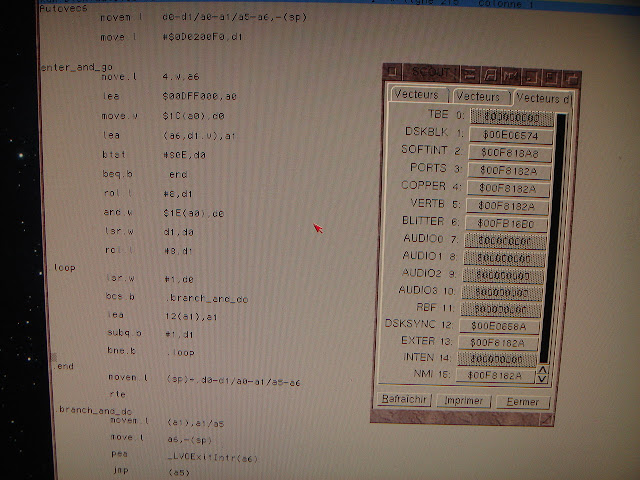This screenshot has height=480, width=640.
Task: Select the truncated 'Vecteurs d' tab
Action: pyautogui.click(x=543, y=98)
